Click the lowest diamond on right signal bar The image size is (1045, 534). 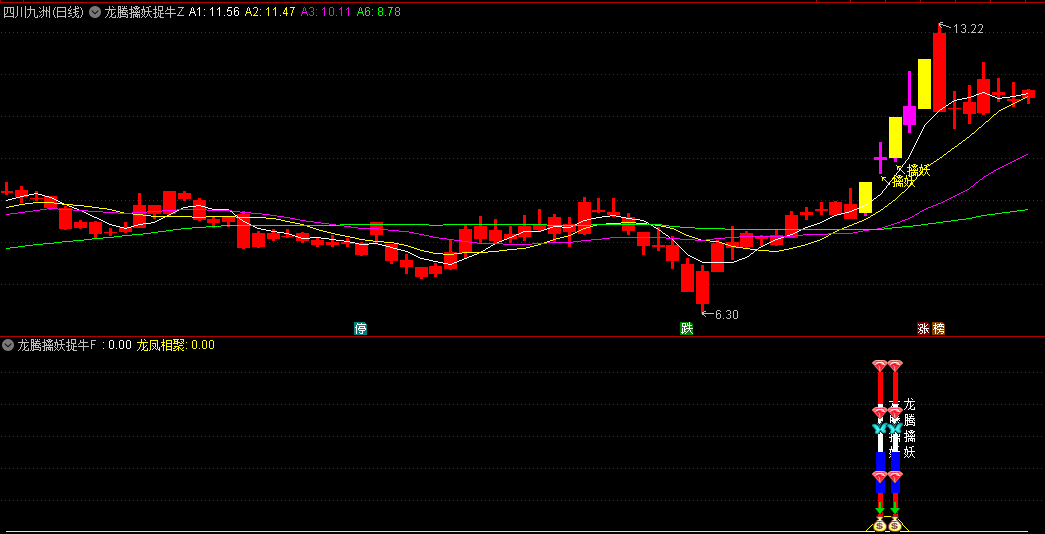[x=895, y=476]
